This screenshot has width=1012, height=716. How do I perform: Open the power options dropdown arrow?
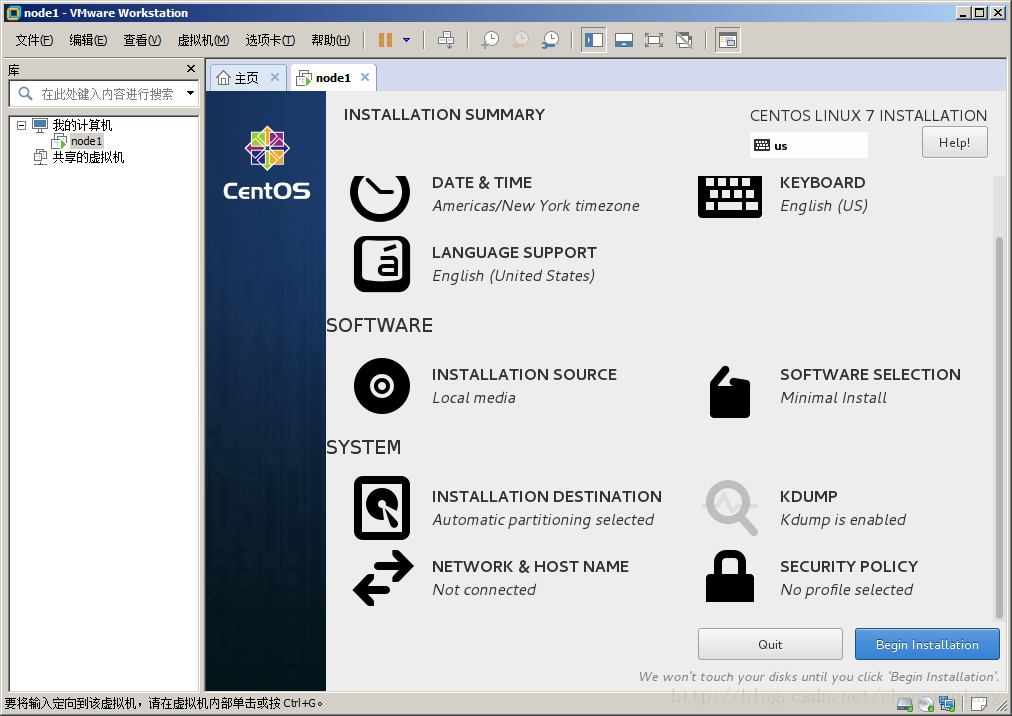pyautogui.click(x=407, y=40)
